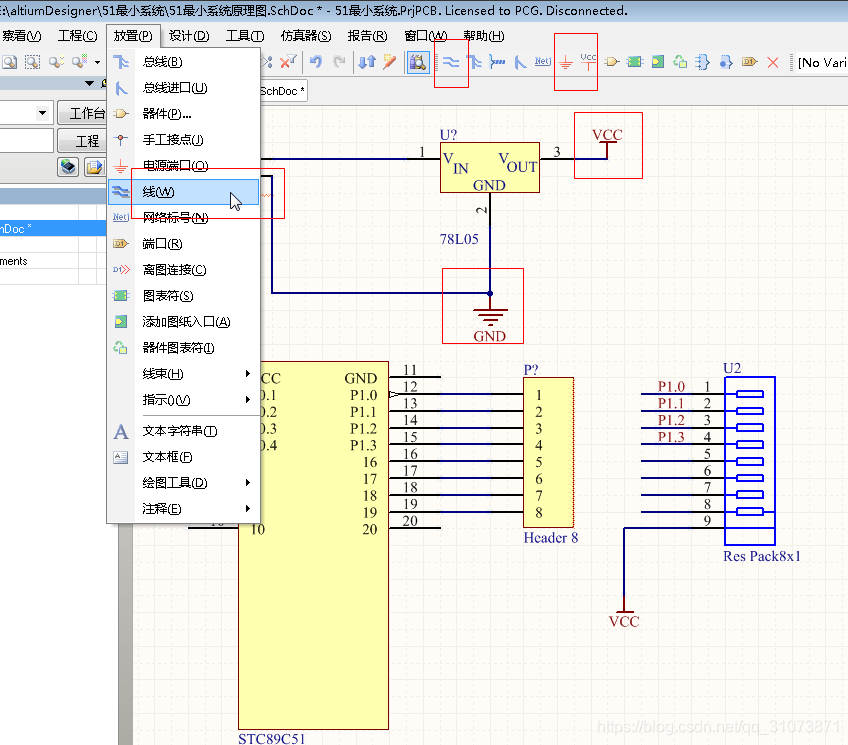This screenshot has width=848, height=745.
Task: Click the Undo arrow in toolbar
Action: pyautogui.click(x=316, y=62)
